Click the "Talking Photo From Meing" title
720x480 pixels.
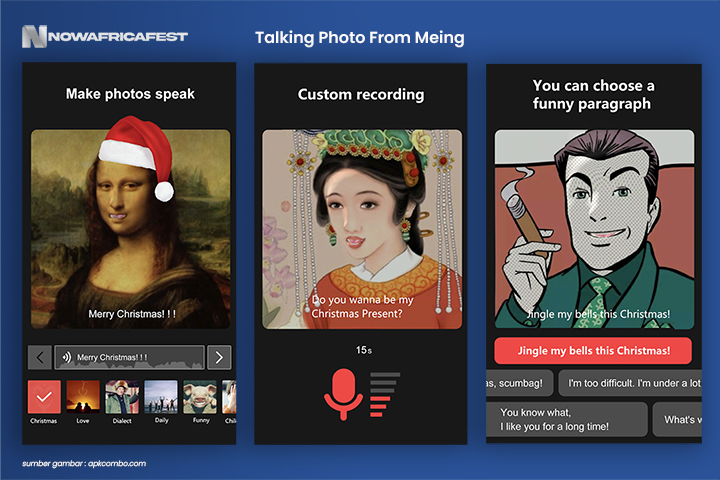pyautogui.click(x=360, y=38)
